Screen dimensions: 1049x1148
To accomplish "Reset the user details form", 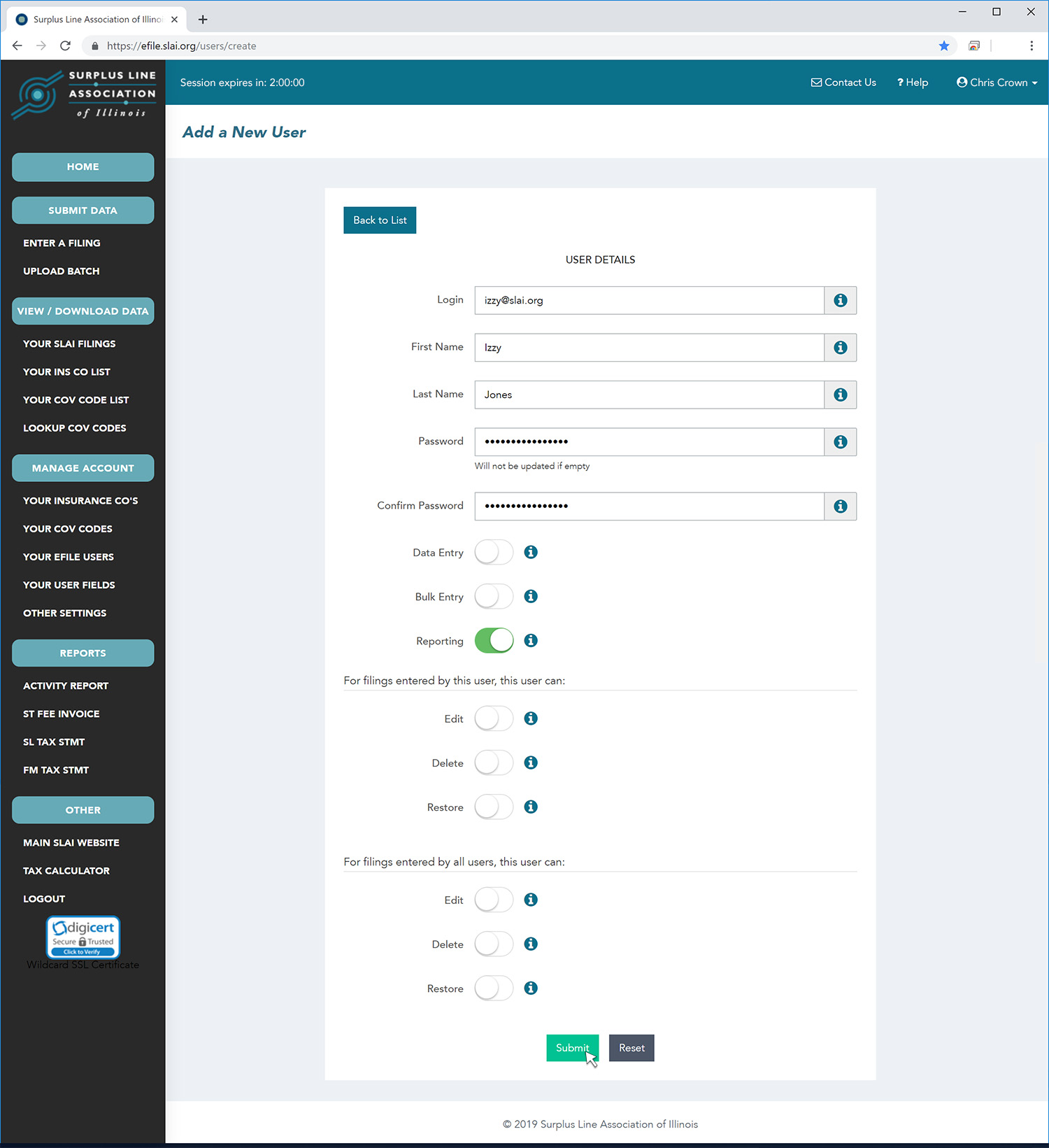I will coord(631,1048).
